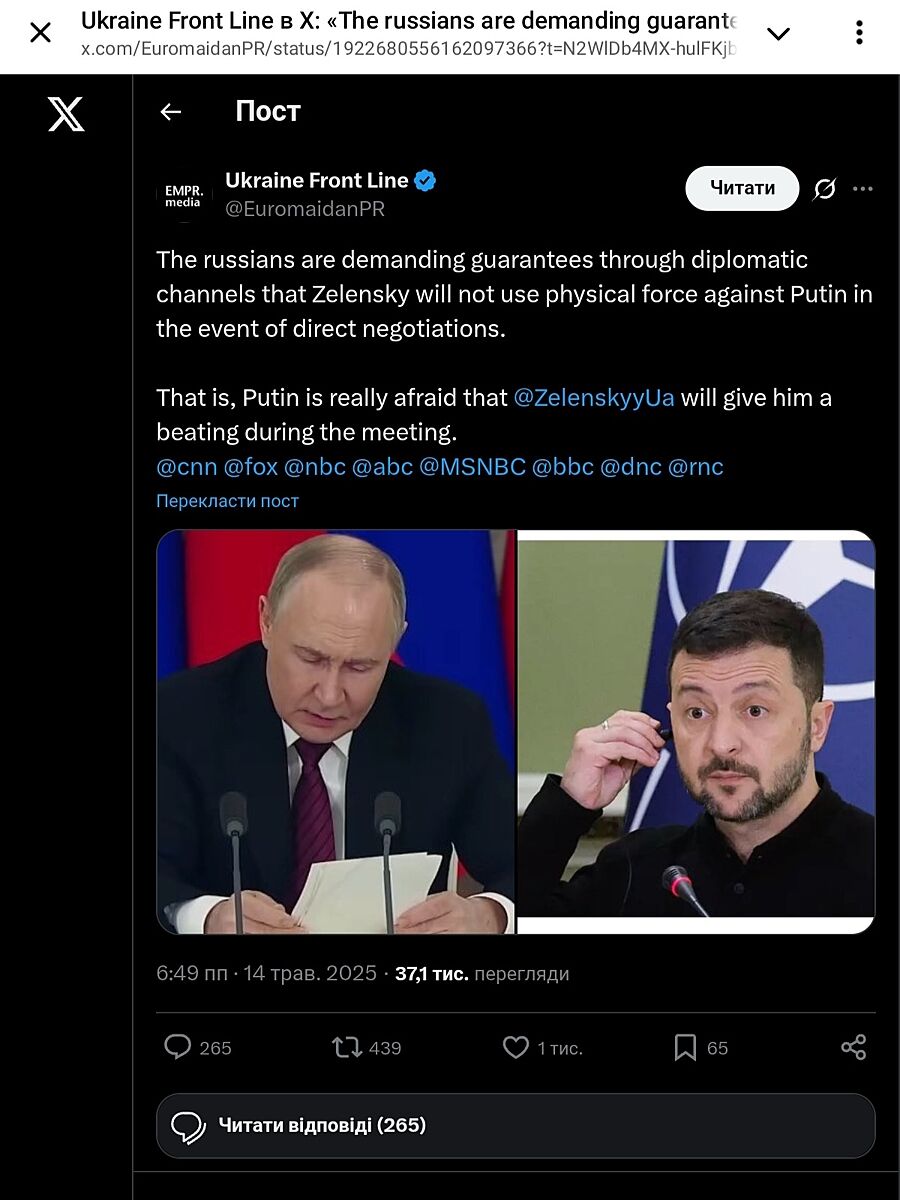Open Ukraine Front Line profile avatar
The height and width of the screenshot is (1200, 900).
click(183, 194)
